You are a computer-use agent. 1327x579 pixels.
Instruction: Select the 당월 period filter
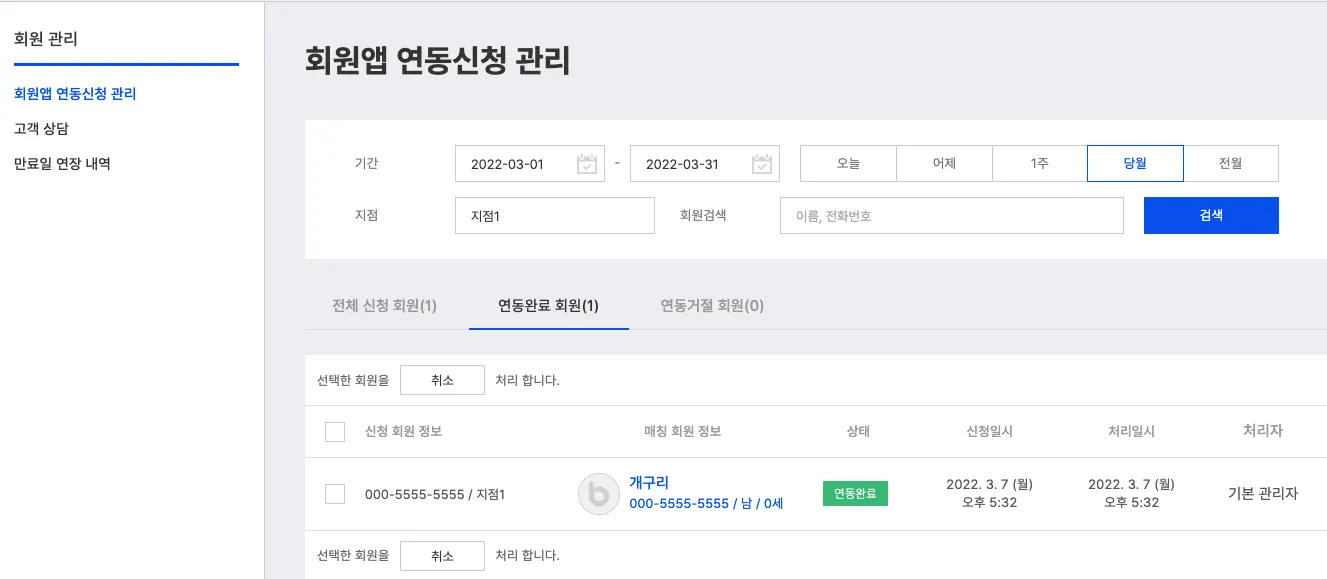click(x=1135, y=164)
